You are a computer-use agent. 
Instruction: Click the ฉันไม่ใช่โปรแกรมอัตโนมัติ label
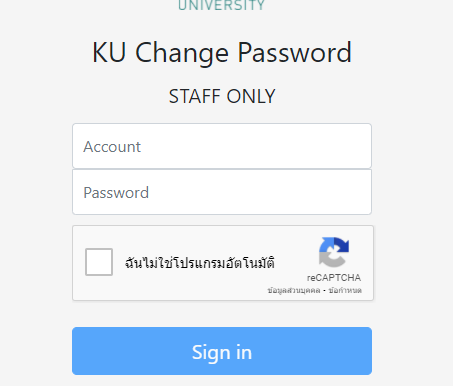[x=200, y=262]
